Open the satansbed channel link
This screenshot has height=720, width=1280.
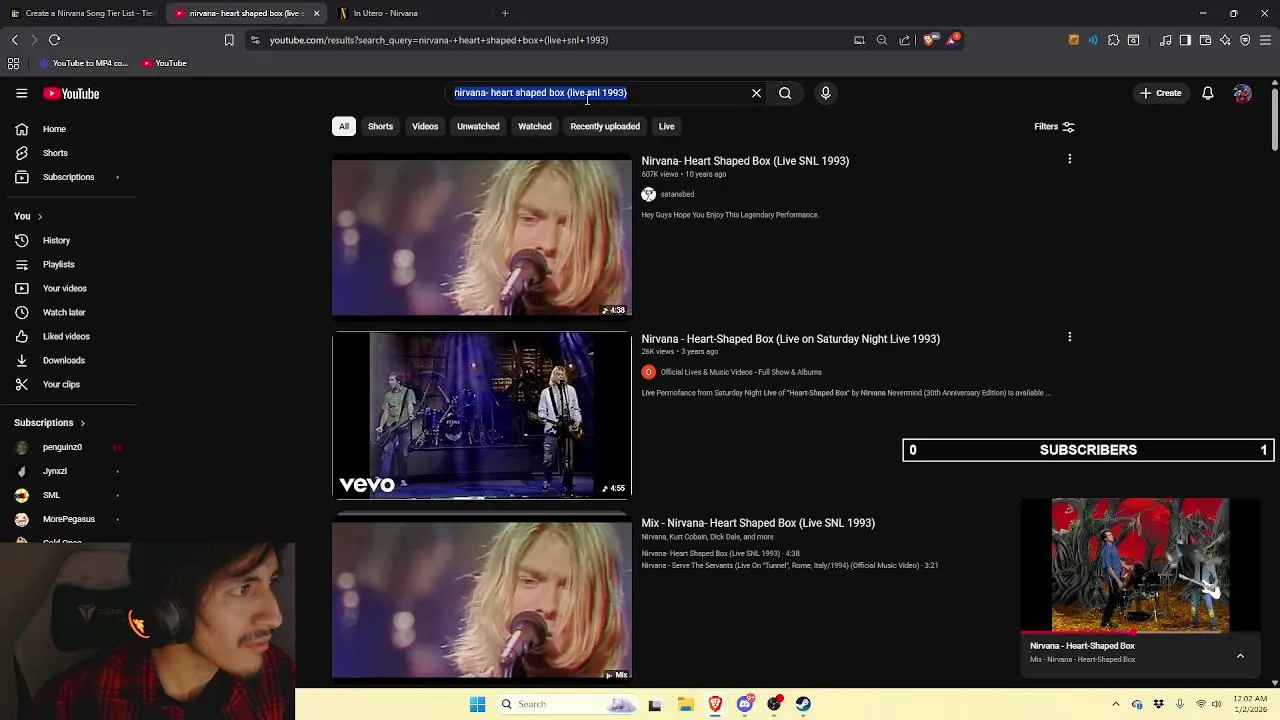tap(677, 194)
